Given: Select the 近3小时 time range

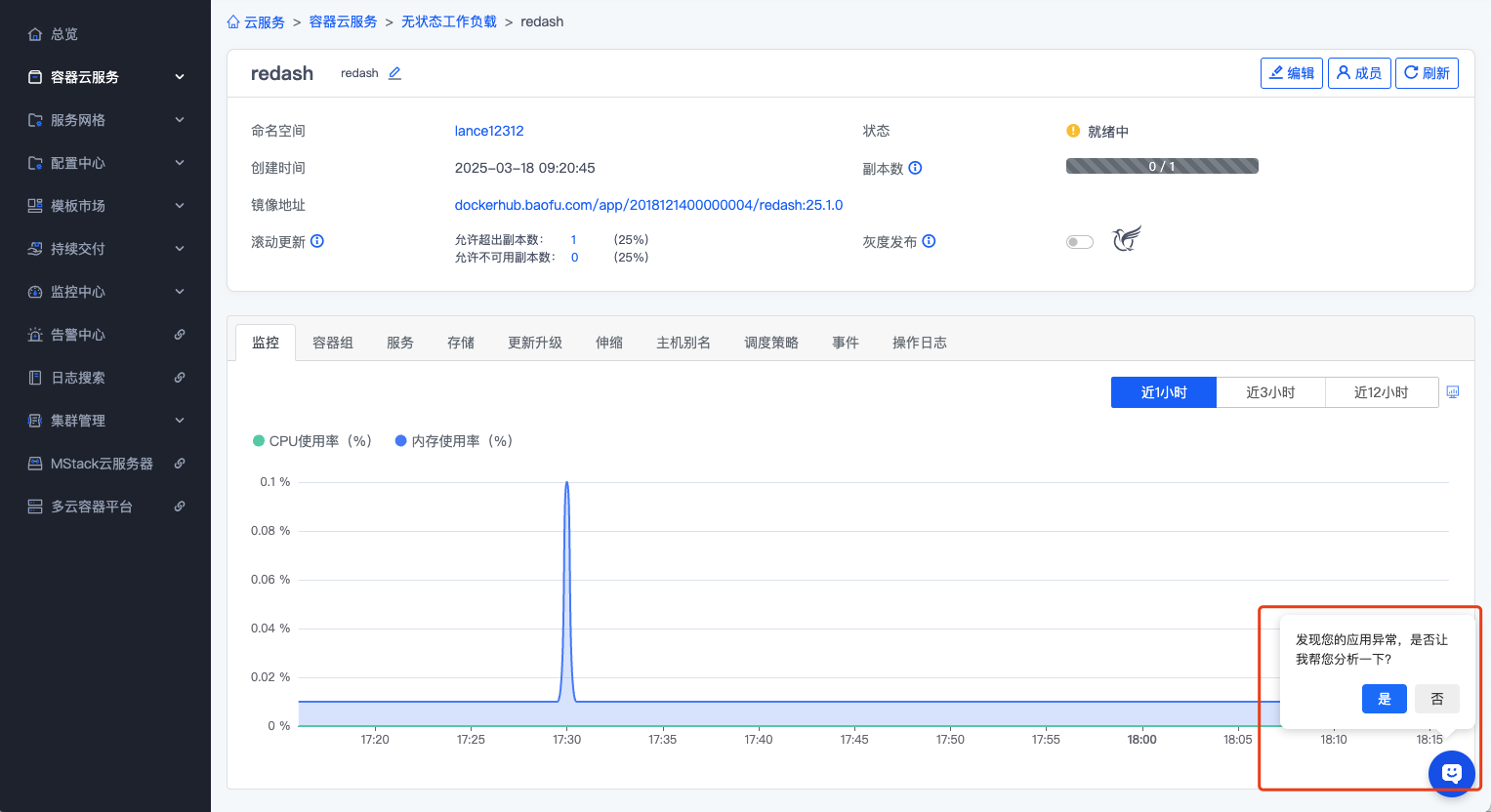Looking at the screenshot, I should coord(1270,392).
